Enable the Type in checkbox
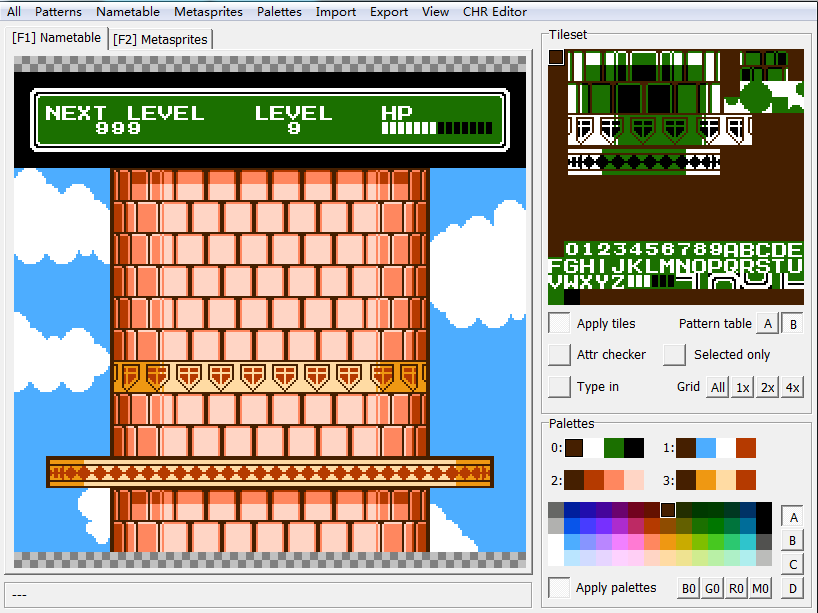This screenshot has width=818, height=613. 559,387
